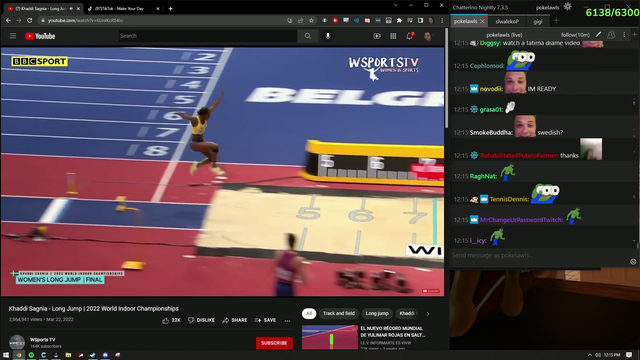Start voice search with microphone icon
Viewport: 640px width, 360px height.
coord(327,36)
